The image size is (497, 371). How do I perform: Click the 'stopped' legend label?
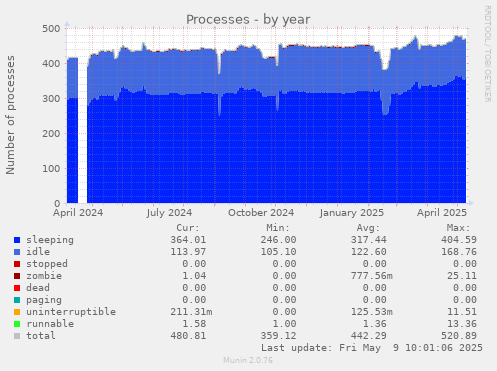click(47, 264)
